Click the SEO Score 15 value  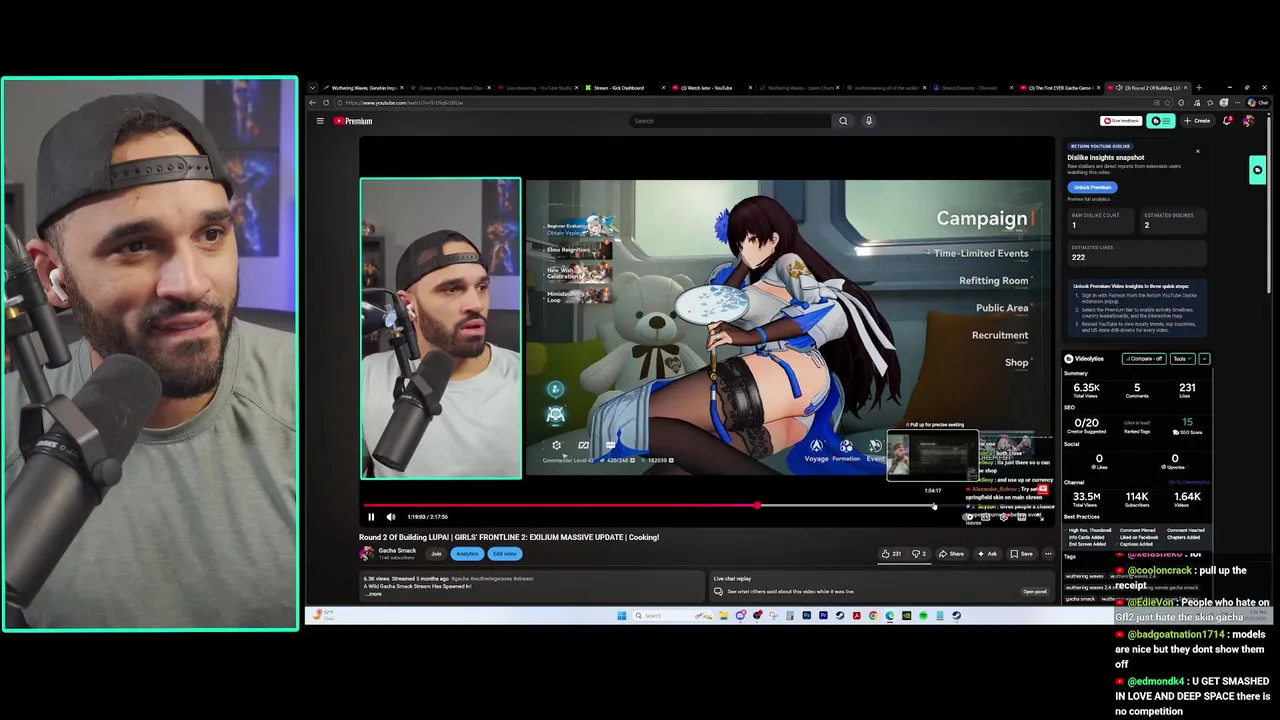1188,422
